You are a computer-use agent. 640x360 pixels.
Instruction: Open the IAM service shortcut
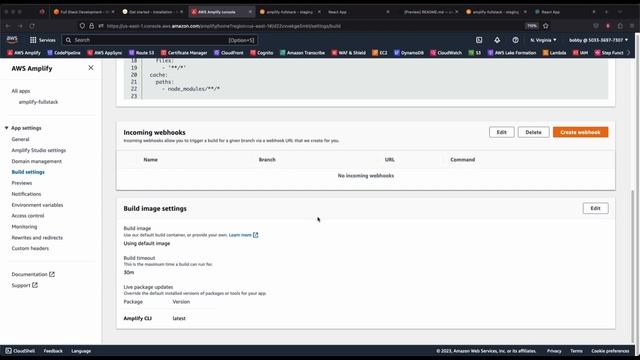[580, 53]
